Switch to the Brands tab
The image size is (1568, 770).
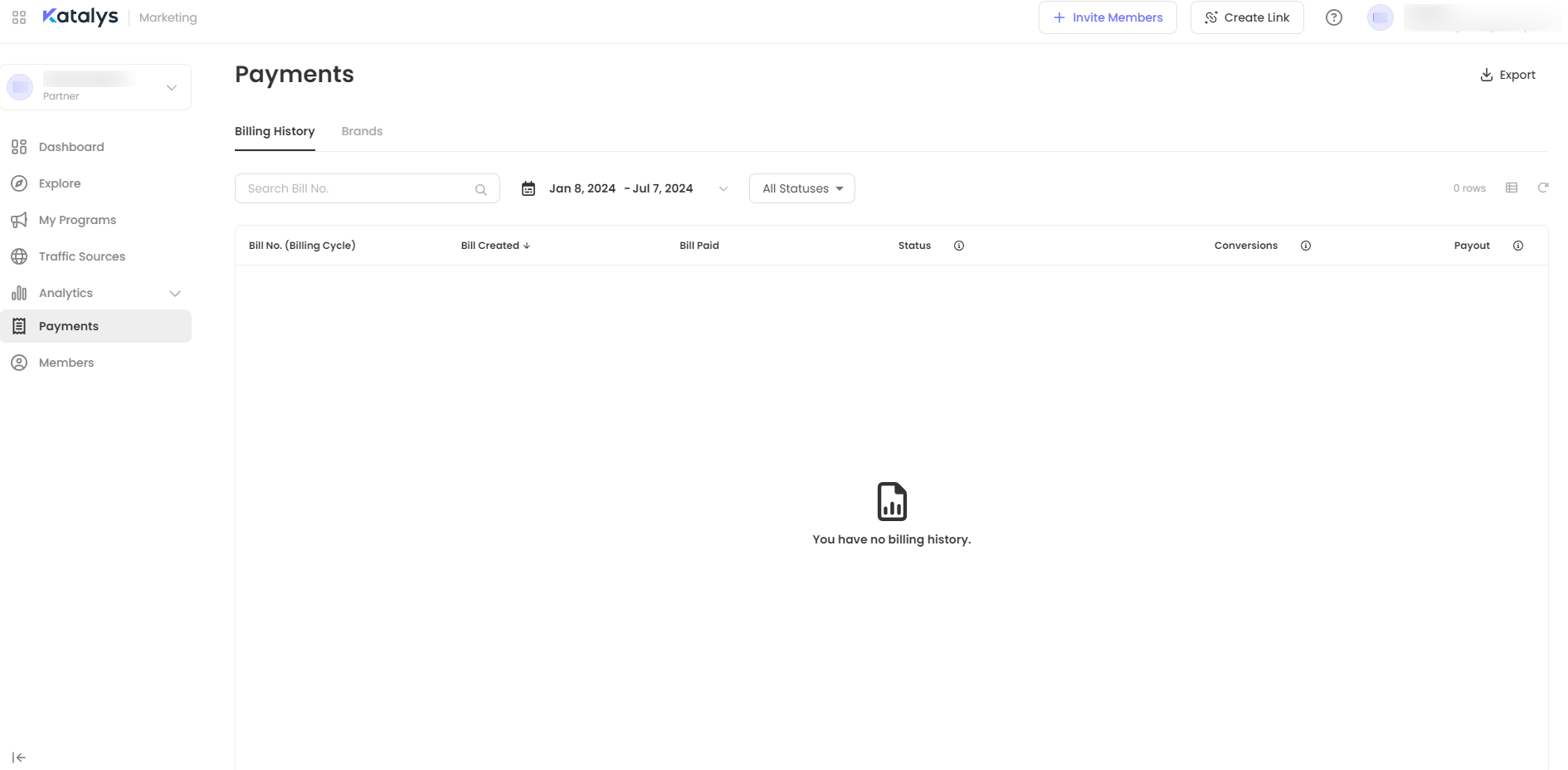tap(362, 131)
